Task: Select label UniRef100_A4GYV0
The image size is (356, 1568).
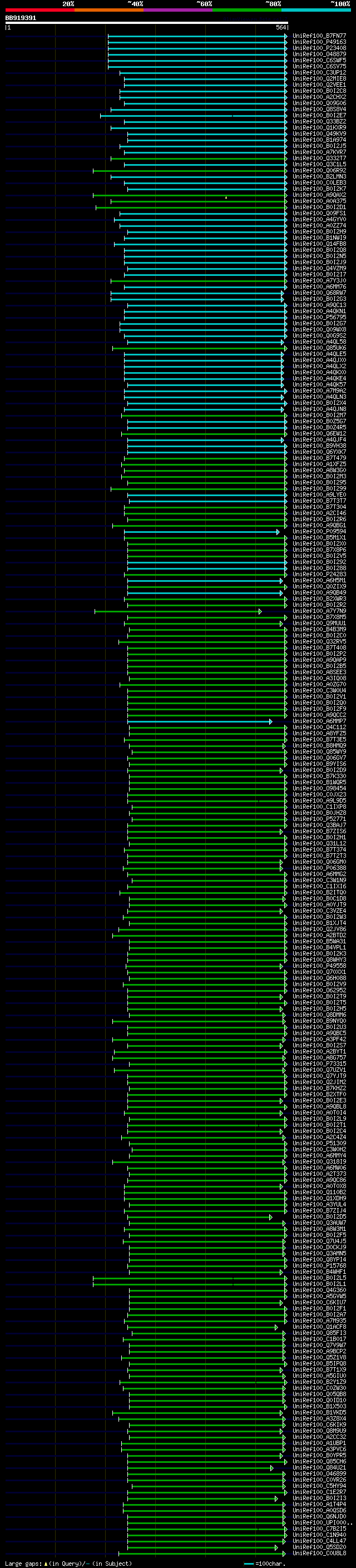Action: 319,220
